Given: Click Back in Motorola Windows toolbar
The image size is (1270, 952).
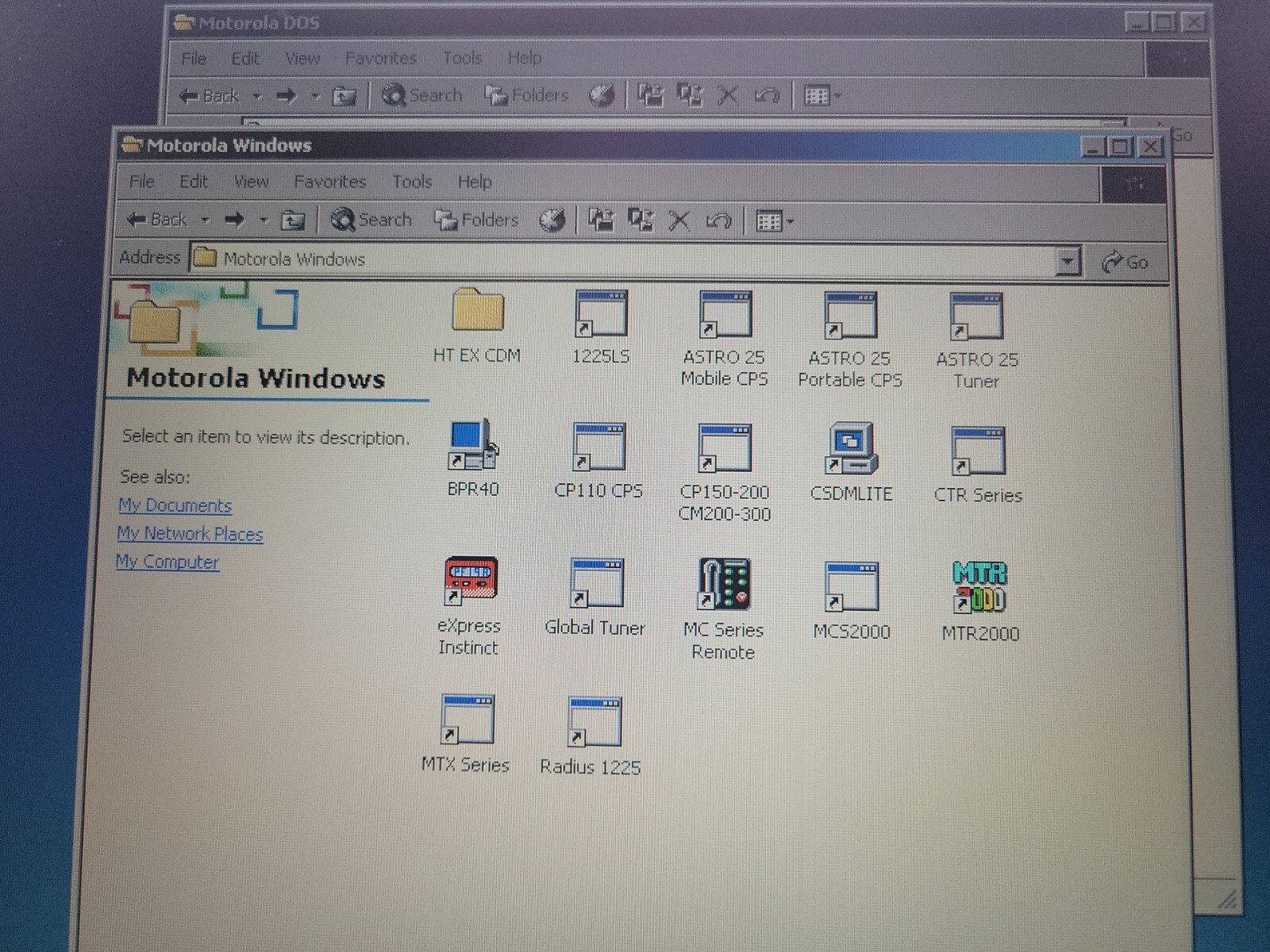Looking at the screenshot, I should click(156, 219).
